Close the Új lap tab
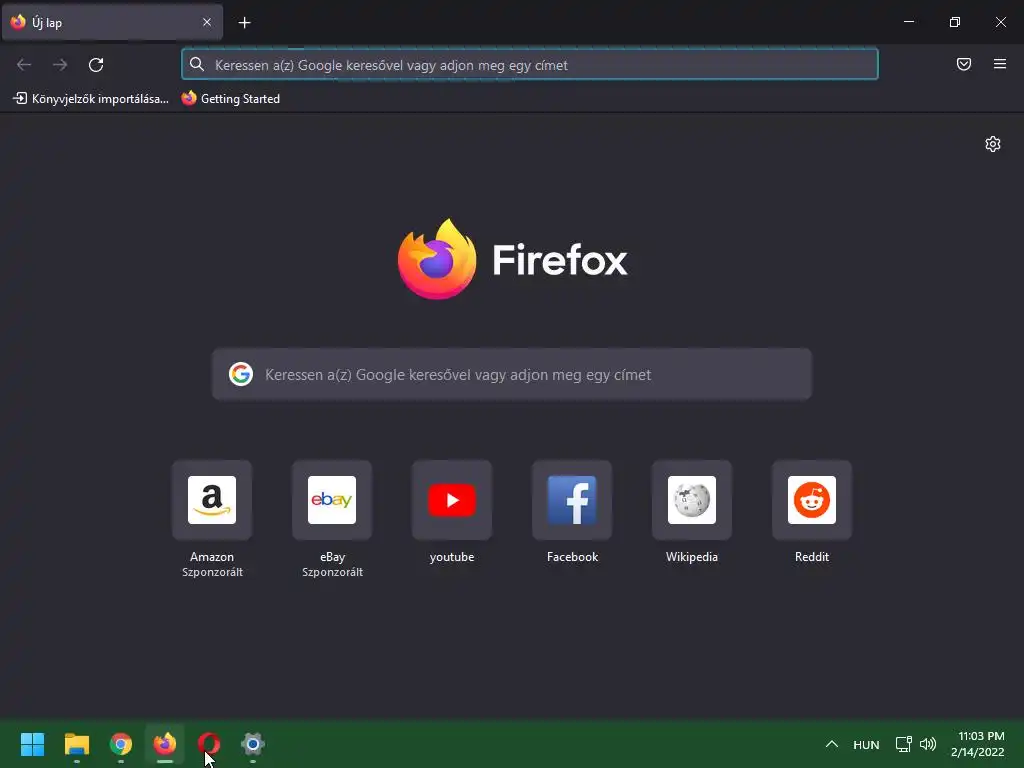The image size is (1024, 768). click(207, 22)
